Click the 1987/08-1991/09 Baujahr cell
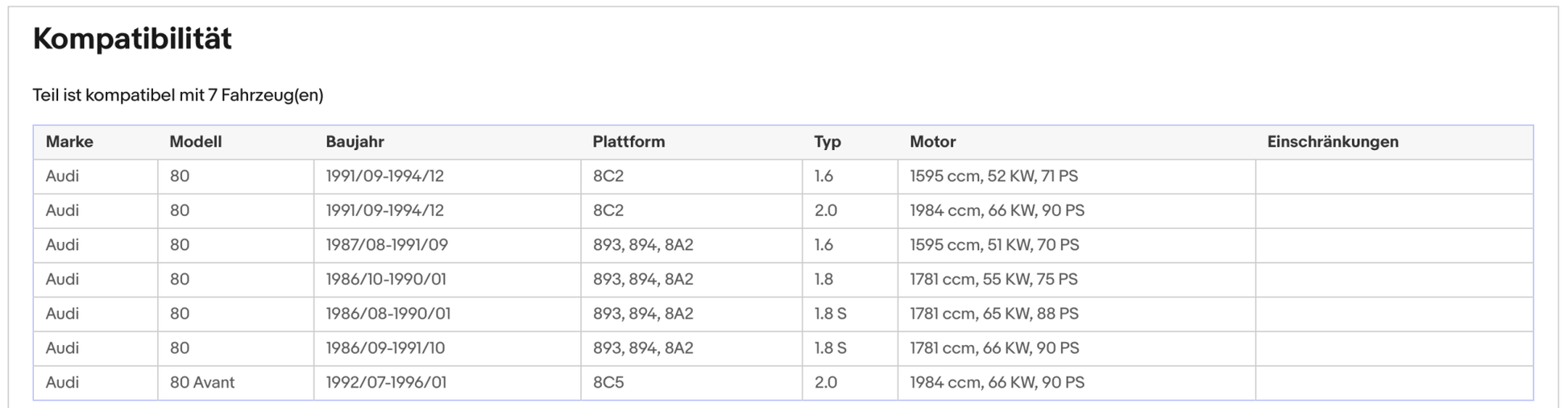This screenshot has height=408, width=1568. (x=386, y=244)
